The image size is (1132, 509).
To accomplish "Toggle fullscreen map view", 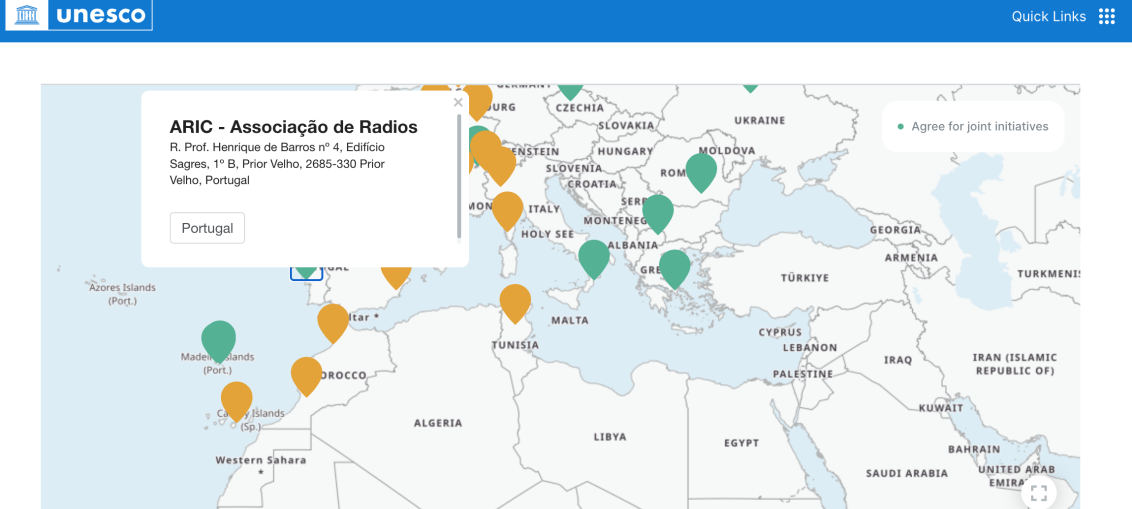I will coord(1038,492).
